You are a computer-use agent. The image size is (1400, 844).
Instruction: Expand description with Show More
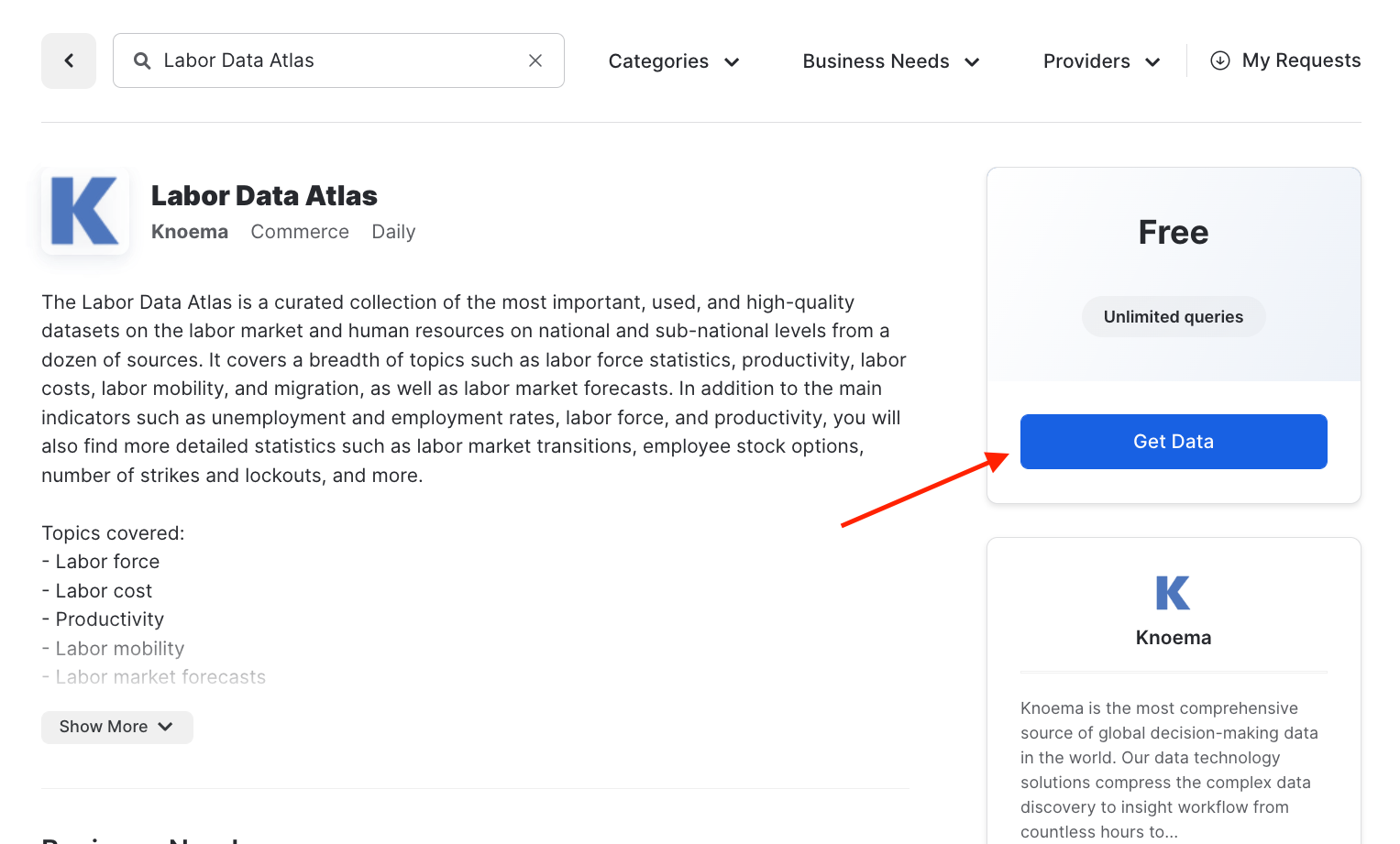(x=116, y=727)
